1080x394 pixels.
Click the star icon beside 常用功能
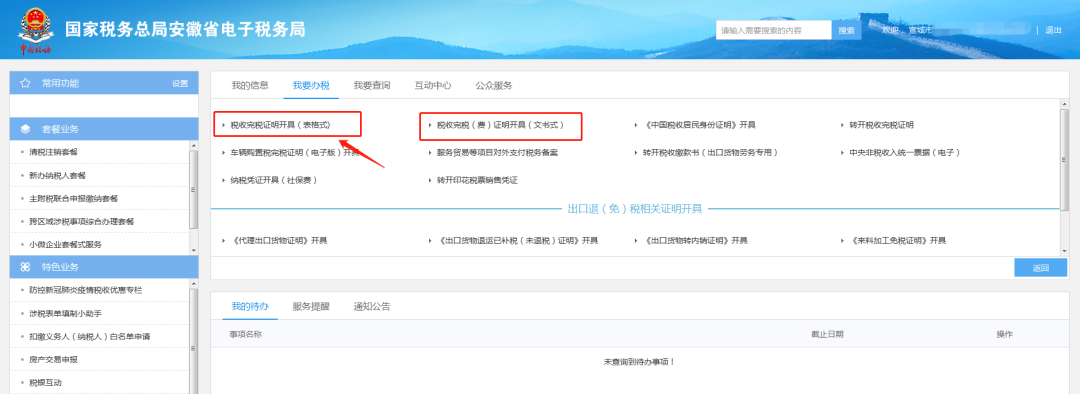25,83
